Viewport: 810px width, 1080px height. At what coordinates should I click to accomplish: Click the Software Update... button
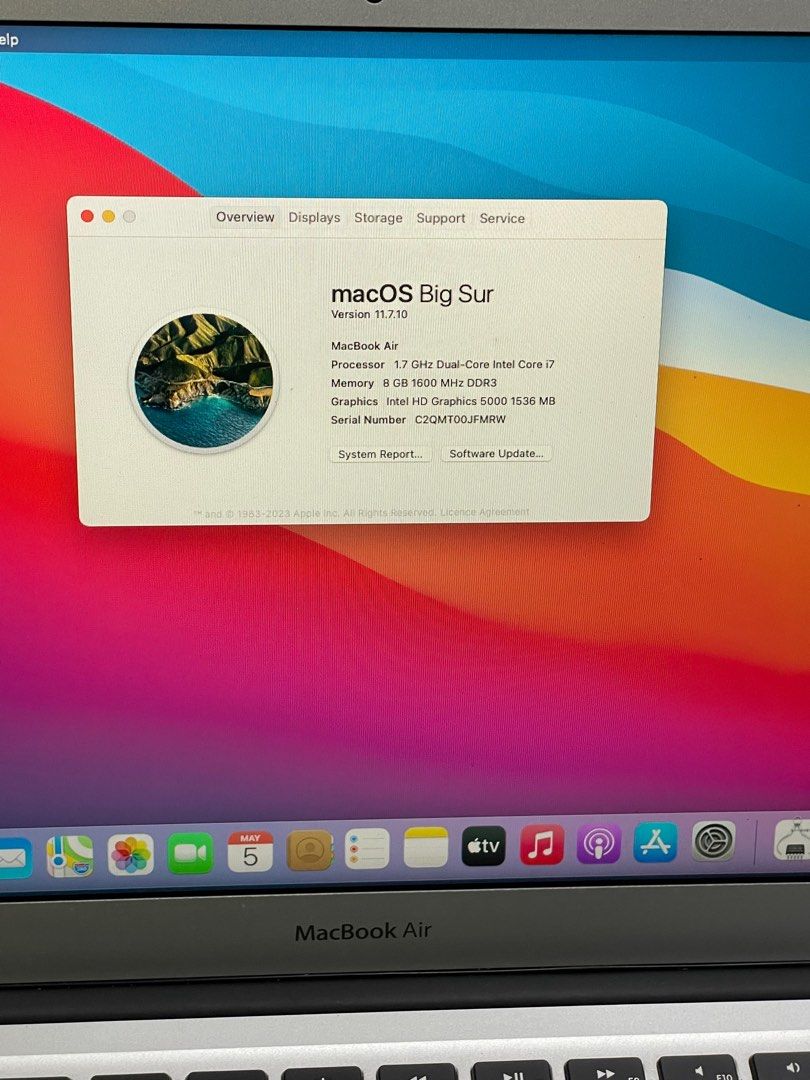pyautogui.click(x=496, y=454)
